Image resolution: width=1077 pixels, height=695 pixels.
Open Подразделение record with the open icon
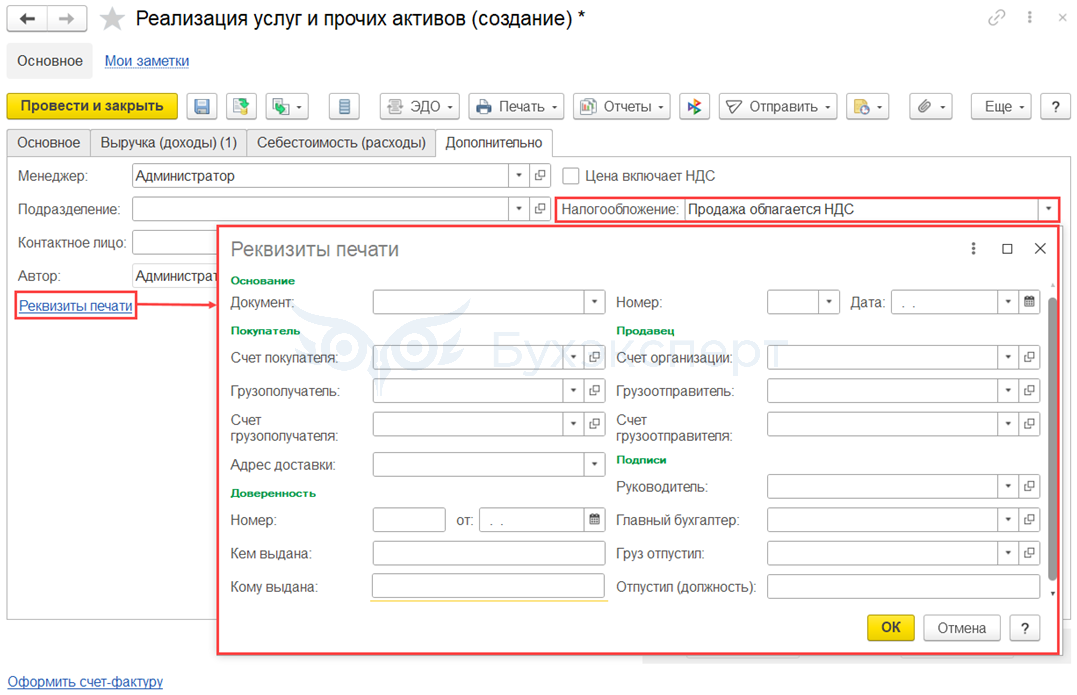point(541,209)
